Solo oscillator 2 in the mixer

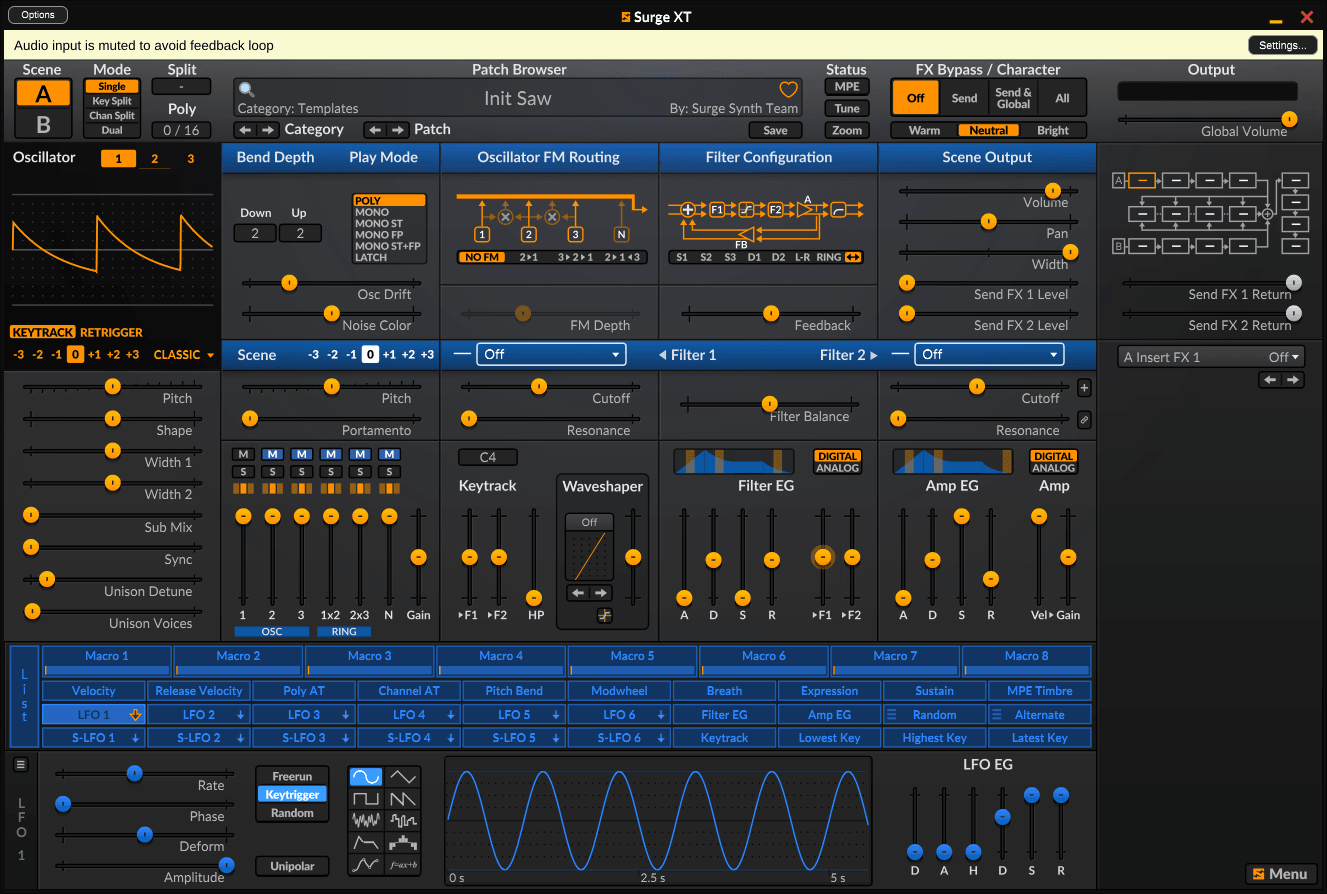(x=272, y=472)
